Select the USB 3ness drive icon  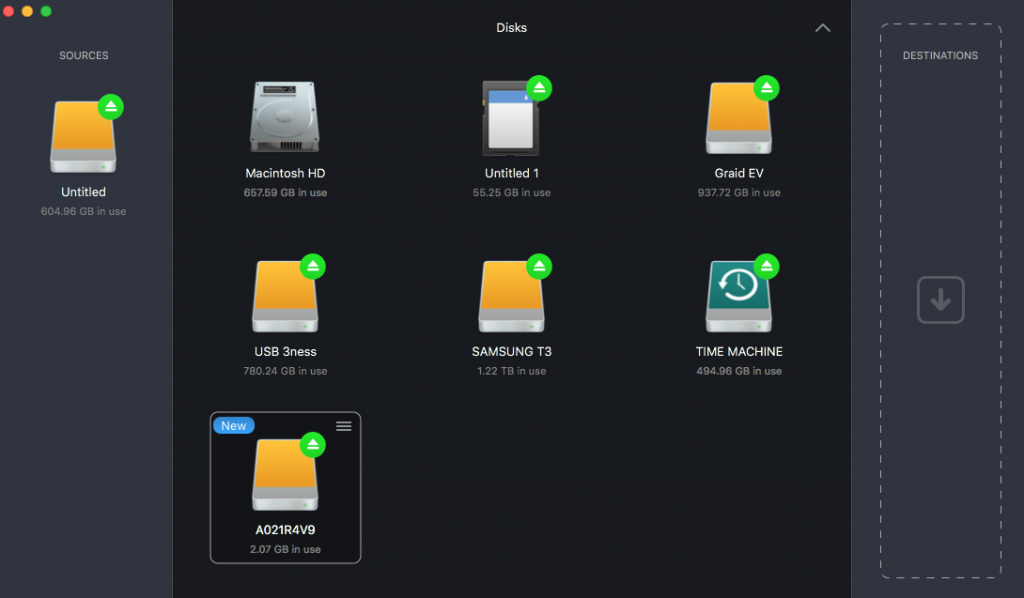click(285, 297)
